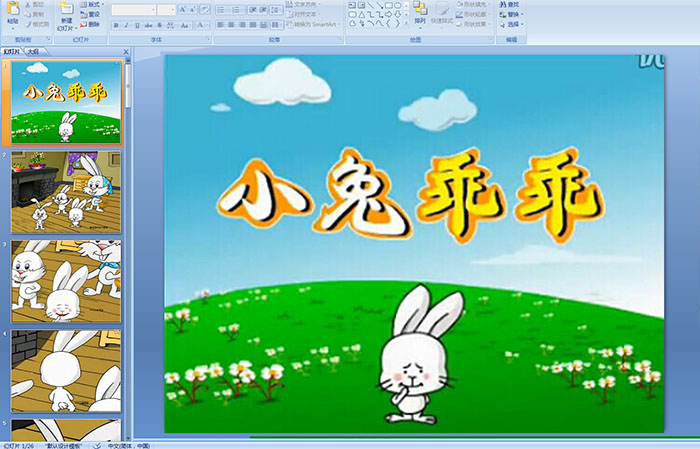Toggle justify text alignment
The height and width of the screenshot is (449, 700).
253,25
